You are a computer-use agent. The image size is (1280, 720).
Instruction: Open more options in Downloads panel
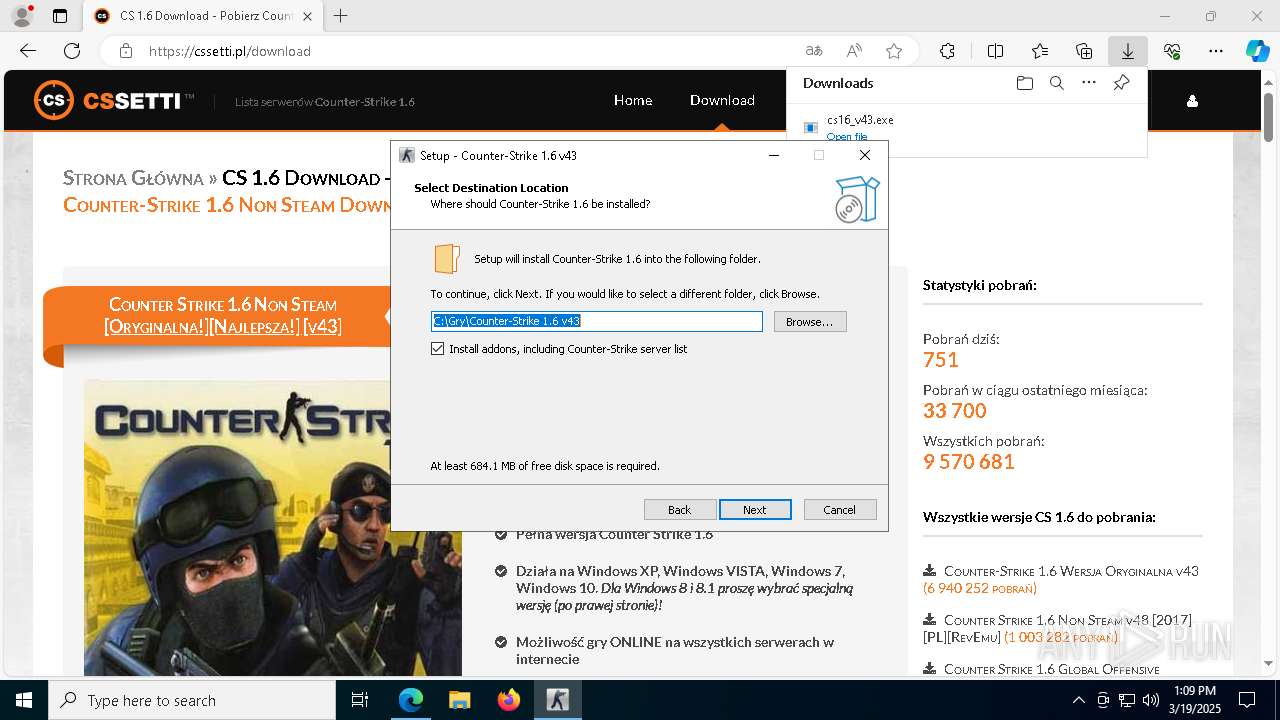click(1089, 83)
